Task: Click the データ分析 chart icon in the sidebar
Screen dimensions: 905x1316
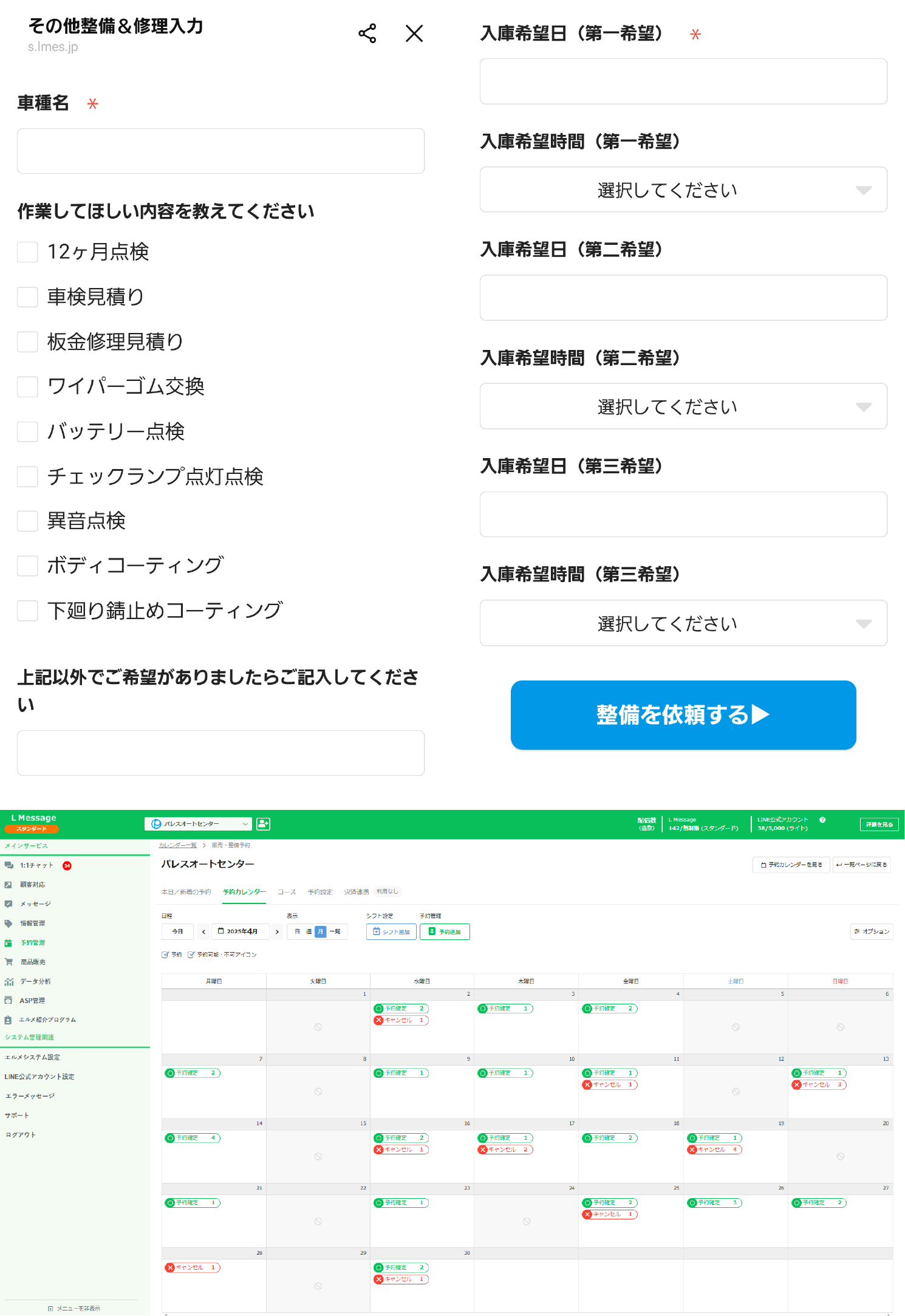Action: 9,981
